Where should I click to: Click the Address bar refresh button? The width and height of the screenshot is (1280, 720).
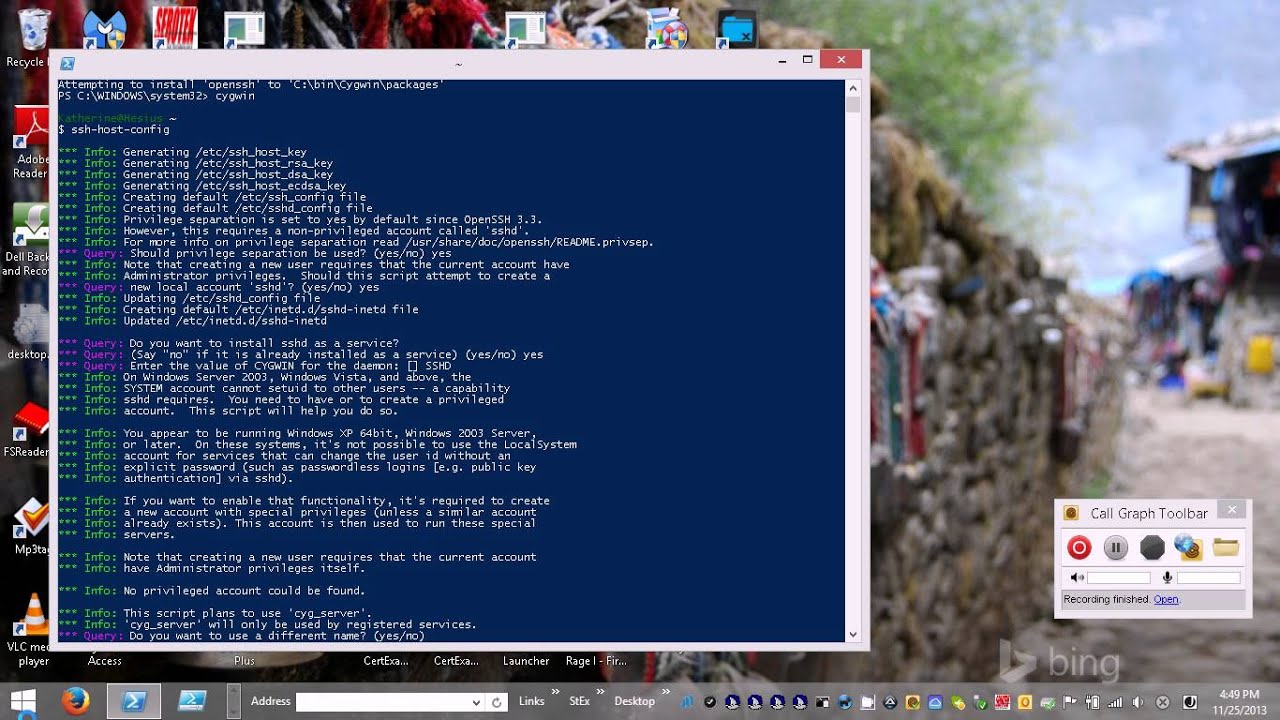(x=497, y=702)
